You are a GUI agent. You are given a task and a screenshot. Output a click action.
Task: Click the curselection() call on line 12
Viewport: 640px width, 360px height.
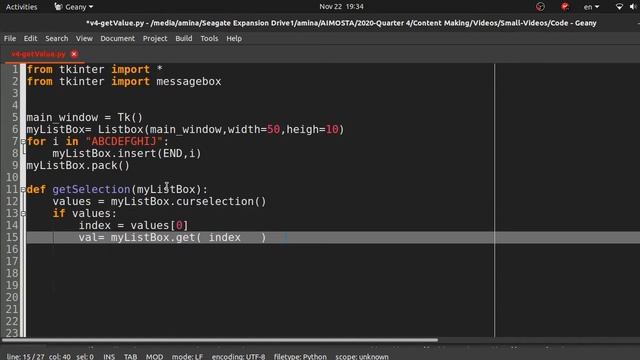point(221,201)
